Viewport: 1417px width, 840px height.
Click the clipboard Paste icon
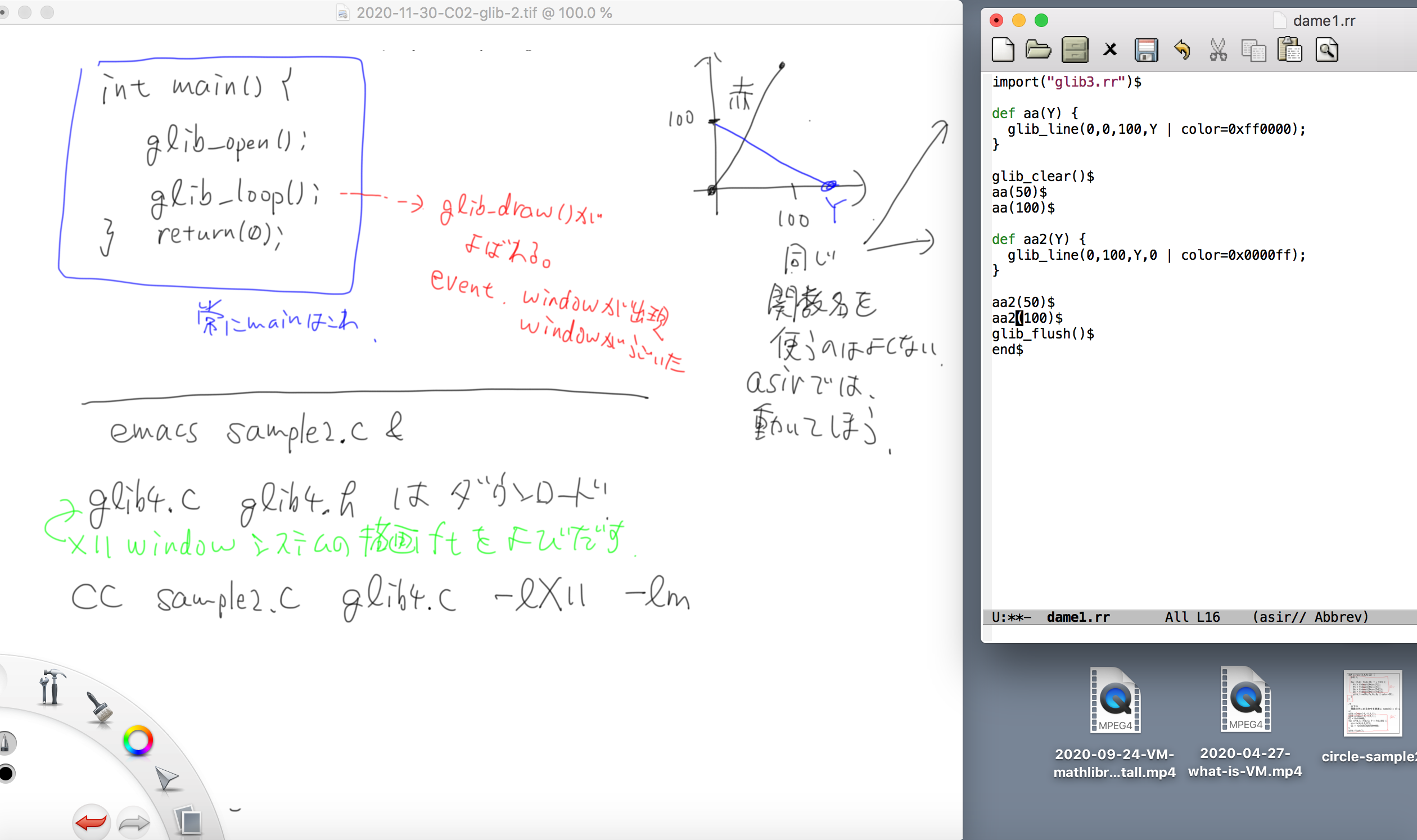tap(1289, 50)
